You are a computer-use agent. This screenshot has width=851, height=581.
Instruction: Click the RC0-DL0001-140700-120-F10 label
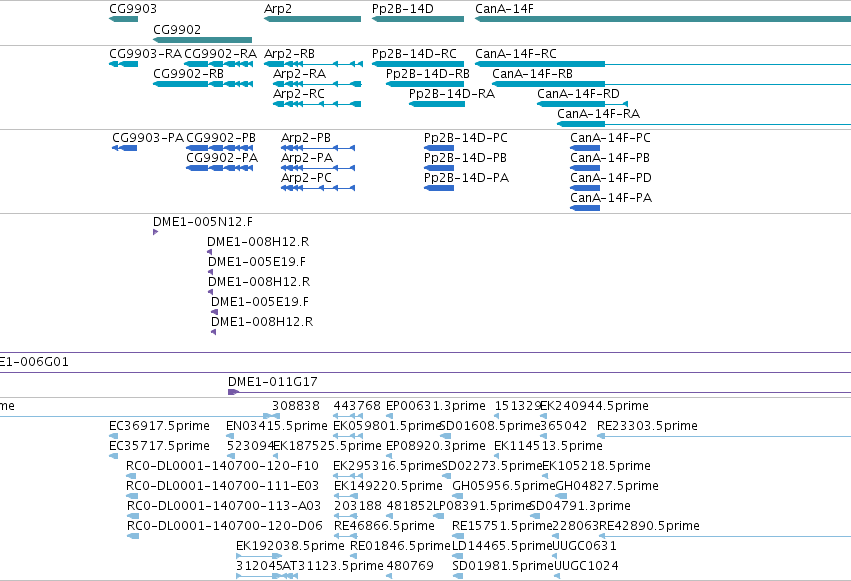223,466
